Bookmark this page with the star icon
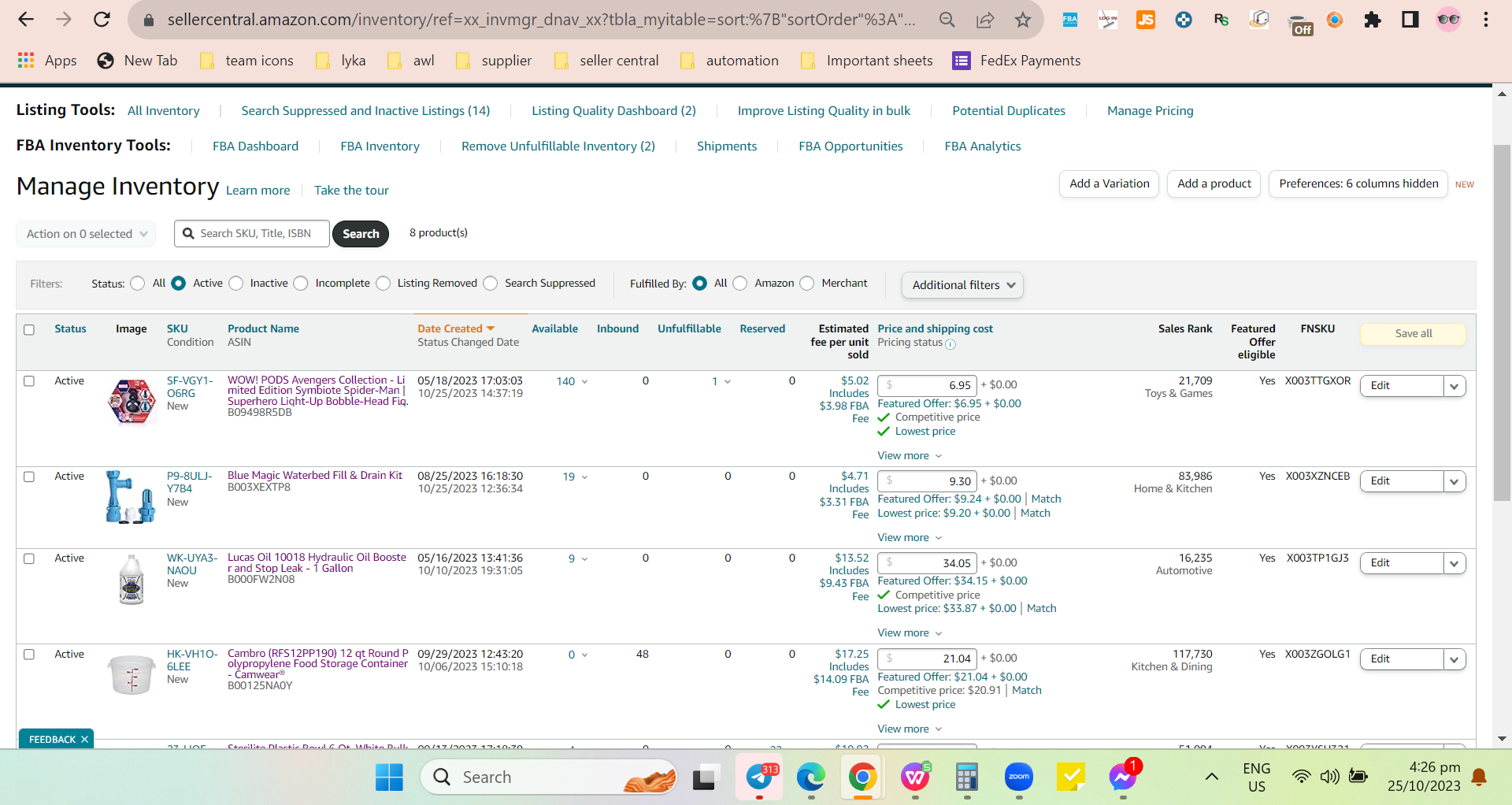1512x805 pixels. click(x=1023, y=20)
